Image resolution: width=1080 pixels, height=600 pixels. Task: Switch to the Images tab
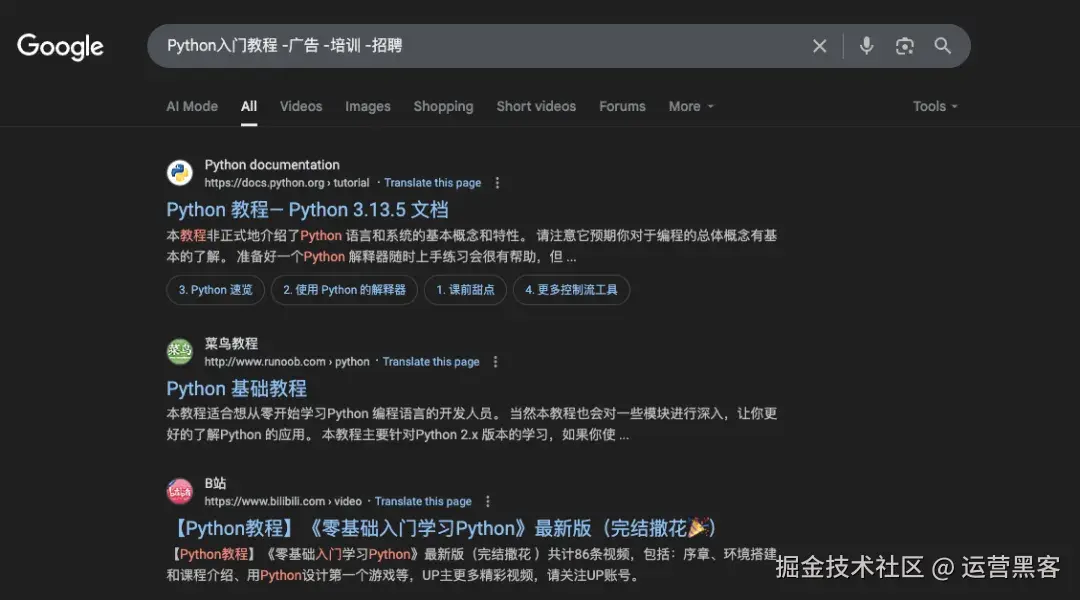point(367,106)
